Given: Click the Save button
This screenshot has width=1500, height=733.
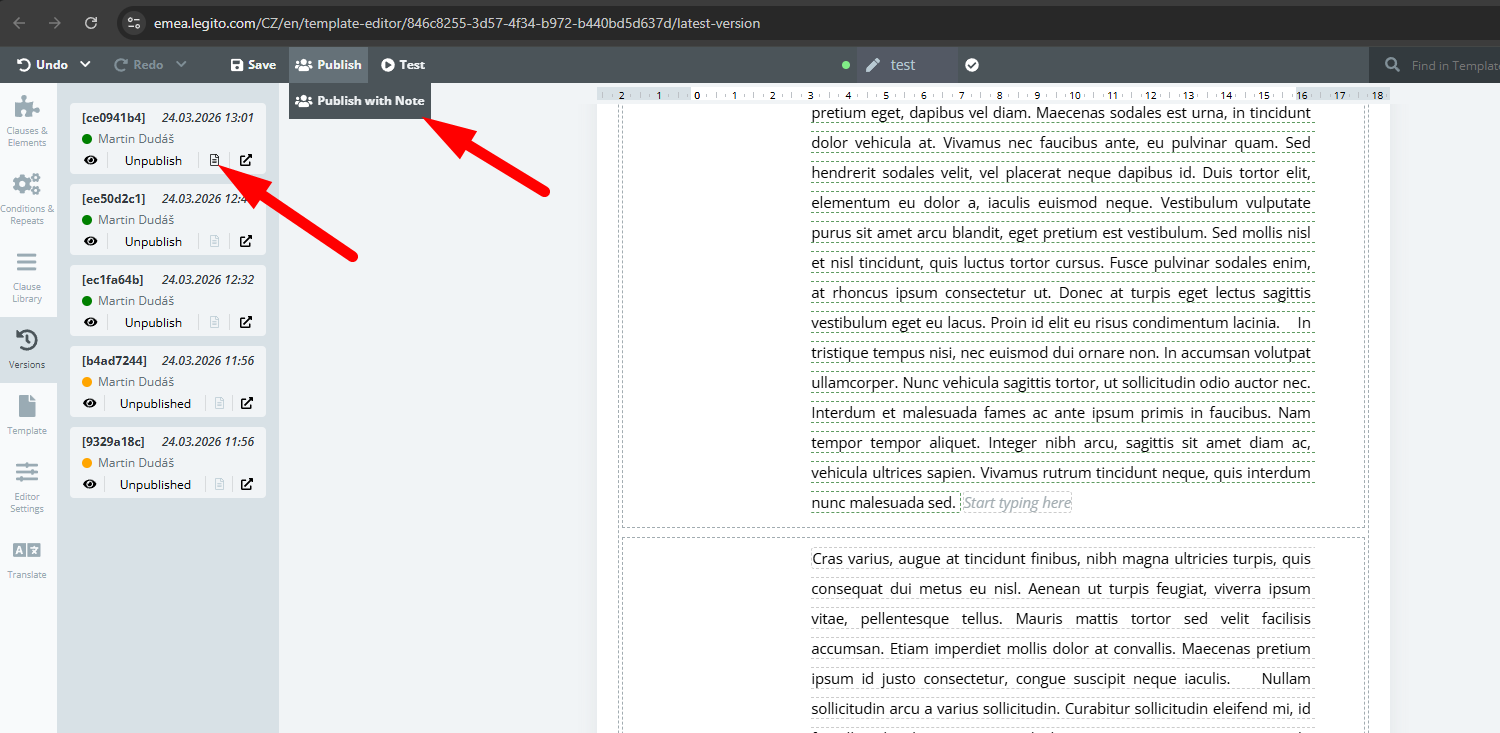Looking at the screenshot, I should coord(253,65).
